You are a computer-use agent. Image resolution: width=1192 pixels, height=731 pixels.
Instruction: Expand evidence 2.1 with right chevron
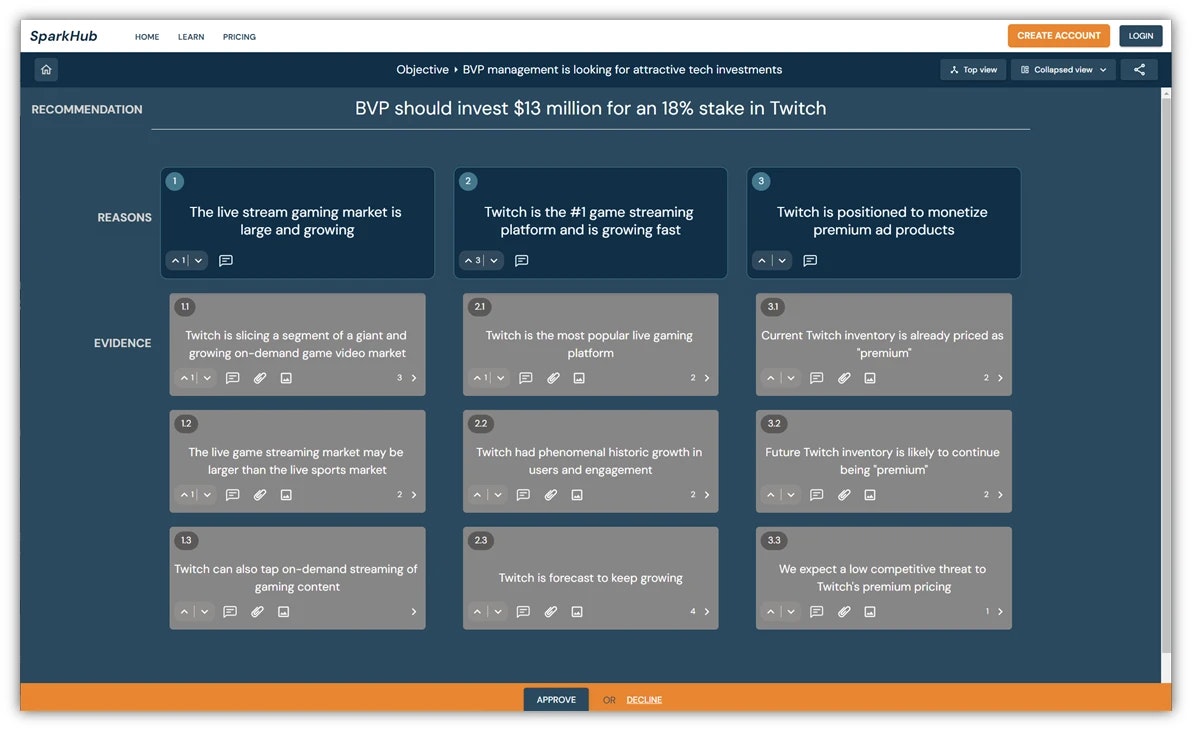707,378
